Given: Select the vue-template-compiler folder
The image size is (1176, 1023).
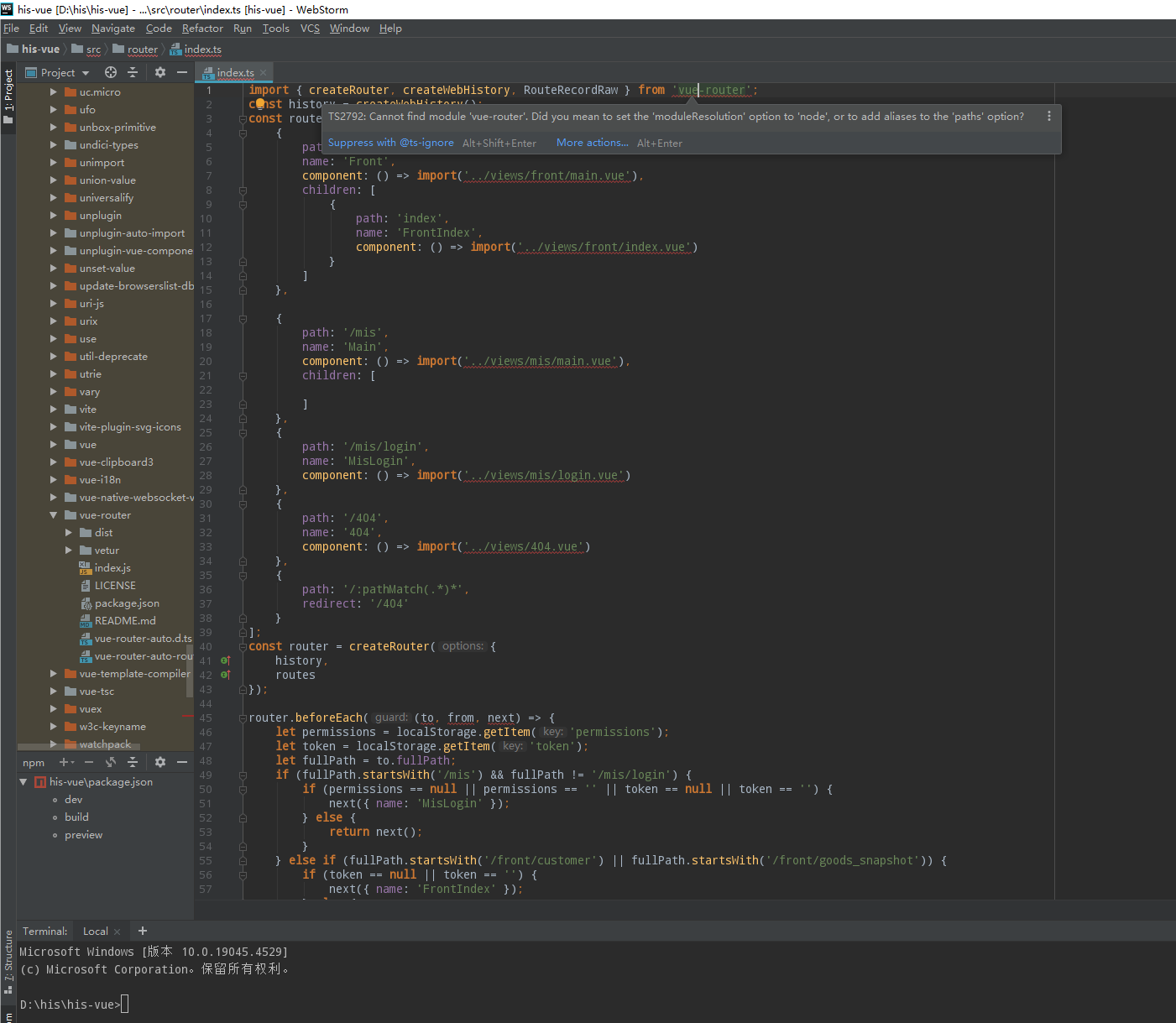Looking at the screenshot, I should (x=128, y=674).
